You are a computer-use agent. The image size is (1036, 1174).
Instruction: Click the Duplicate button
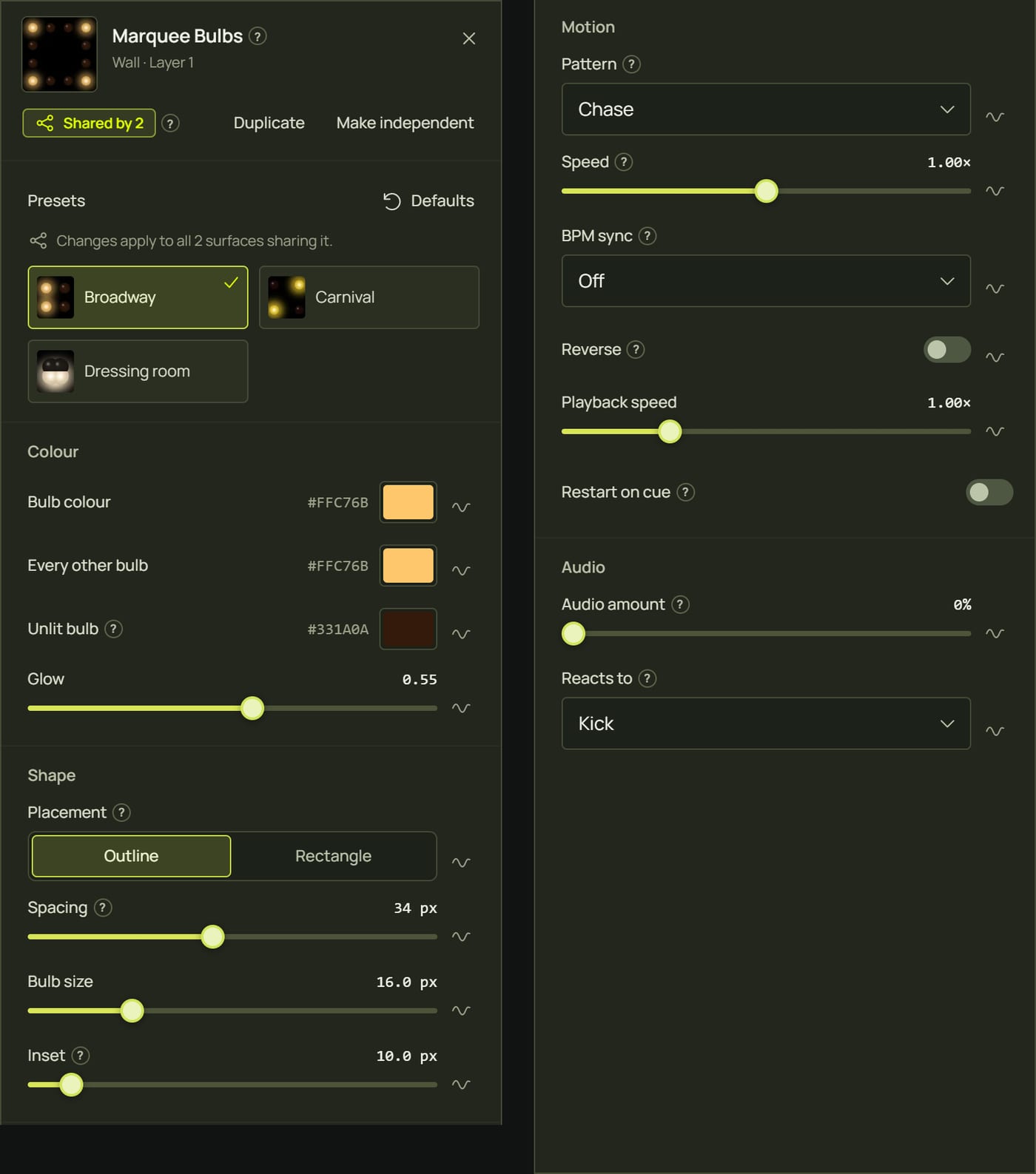269,123
